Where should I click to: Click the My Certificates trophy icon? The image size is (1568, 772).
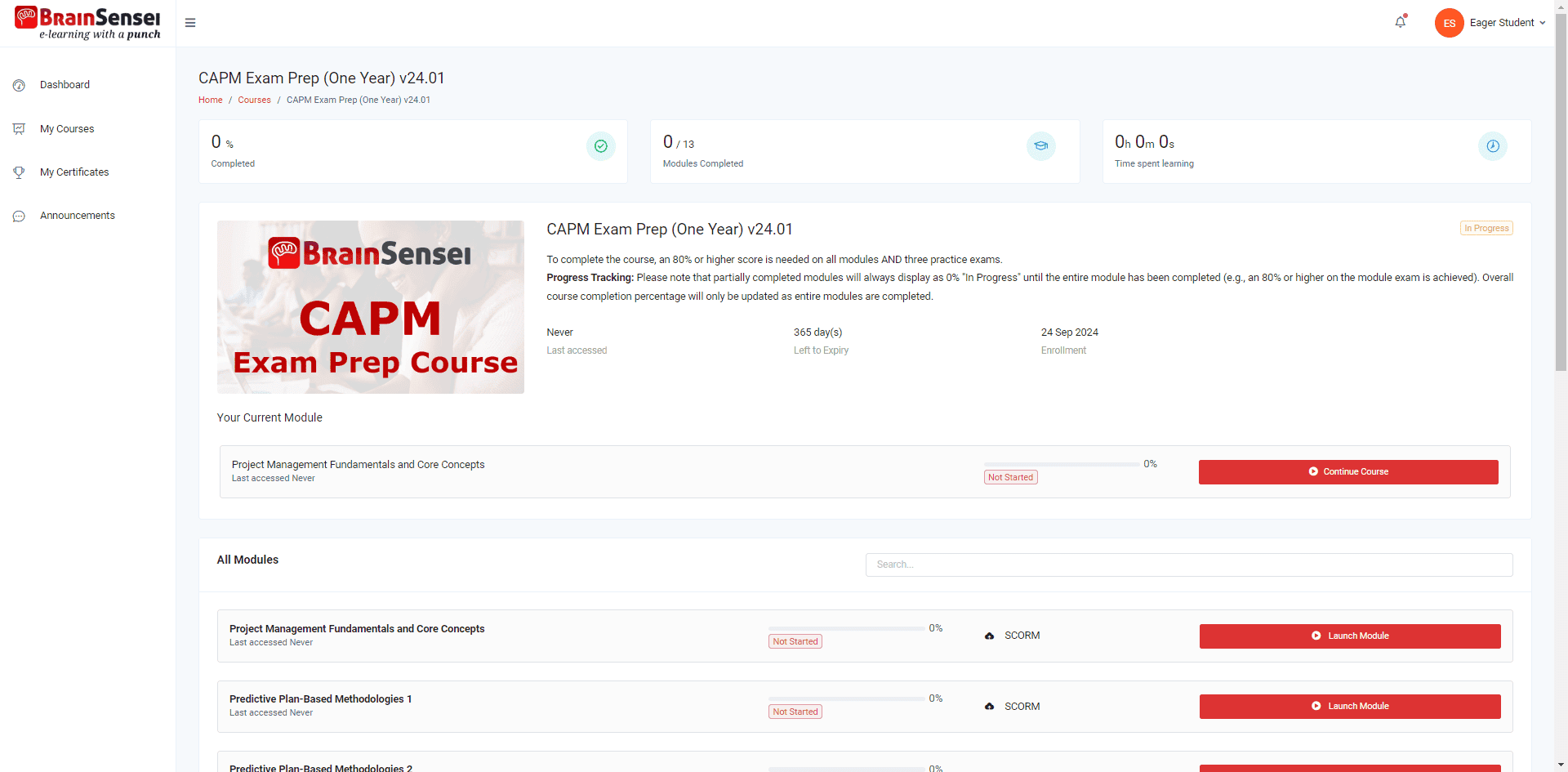pyautogui.click(x=20, y=172)
